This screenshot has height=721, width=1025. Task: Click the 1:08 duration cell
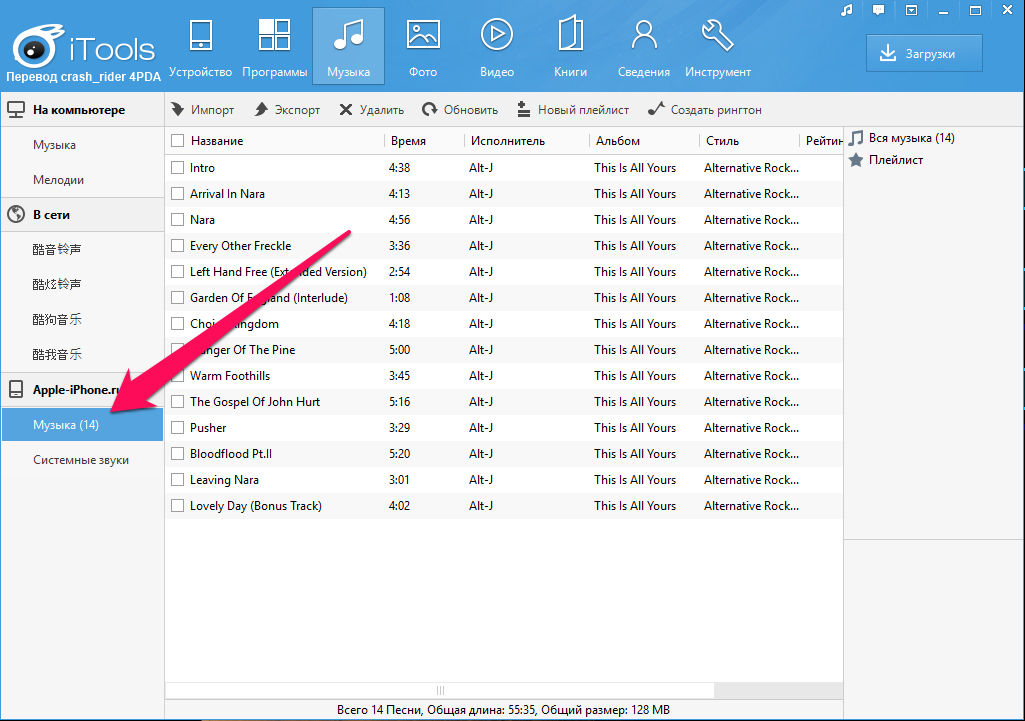click(x=399, y=298)
